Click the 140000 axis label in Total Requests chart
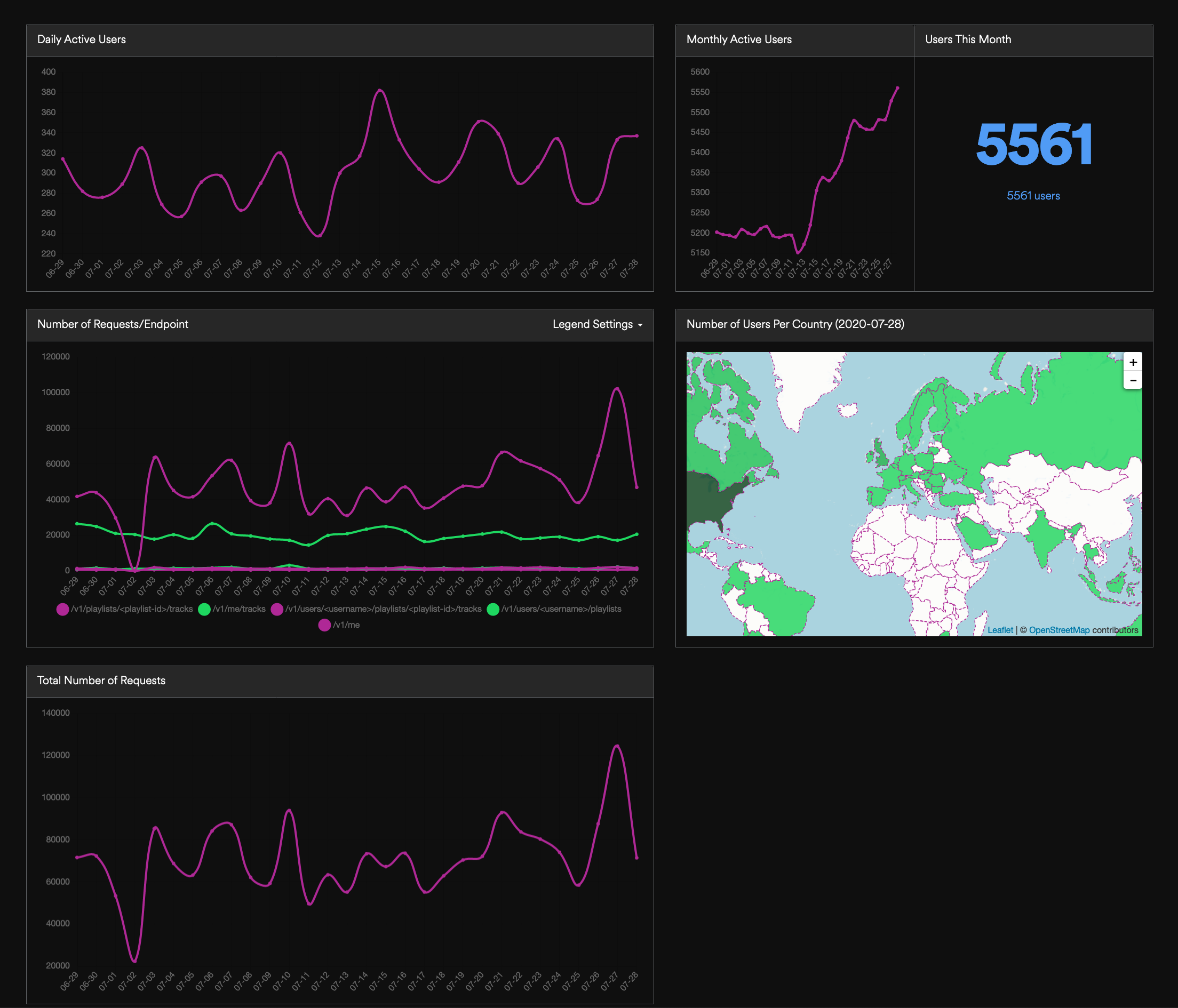 tap(55, 713)
